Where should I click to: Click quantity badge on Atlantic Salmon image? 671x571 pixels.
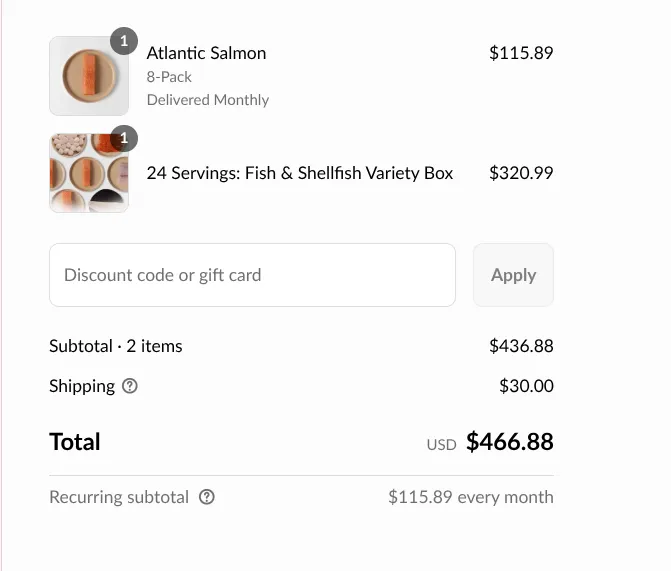coord(123,41)
